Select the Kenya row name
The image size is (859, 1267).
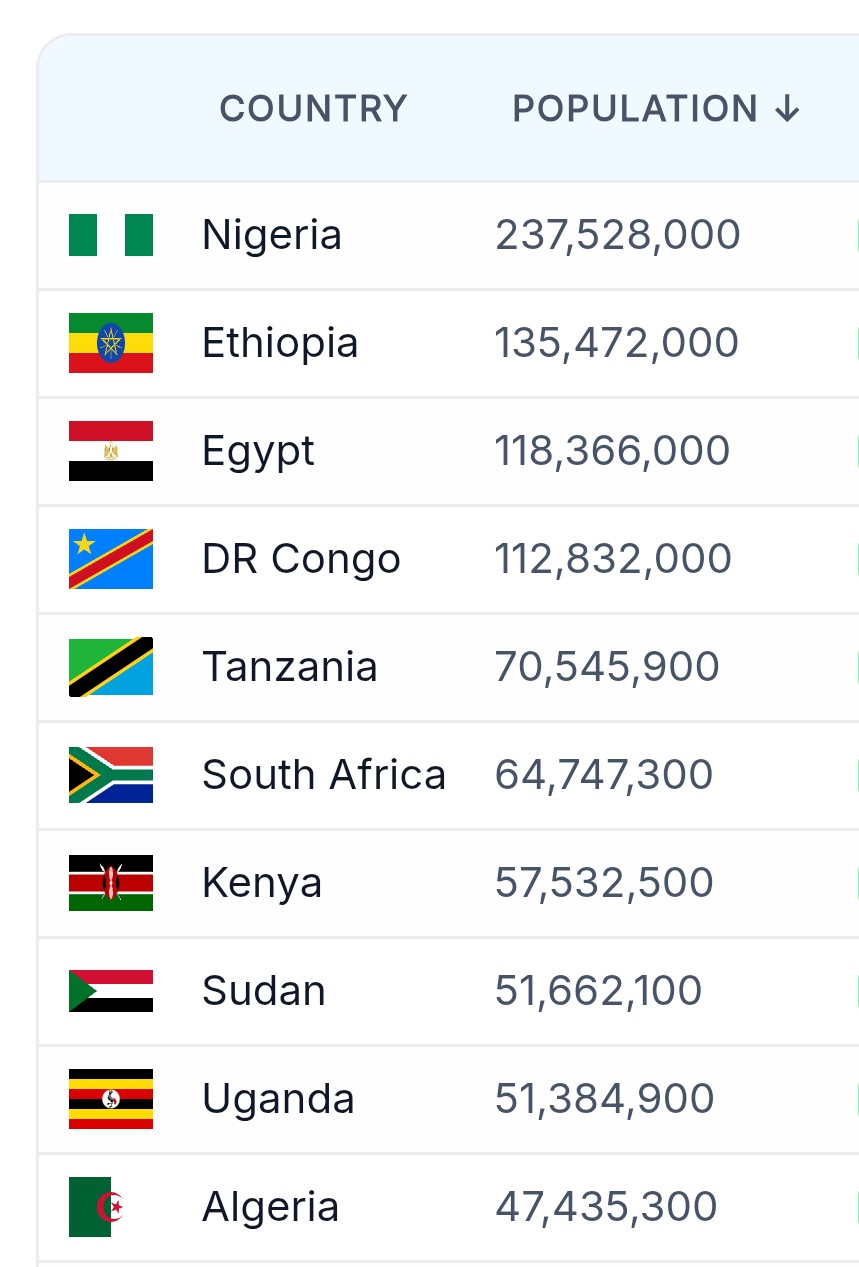pyautogui.click(x=262, y=884)
